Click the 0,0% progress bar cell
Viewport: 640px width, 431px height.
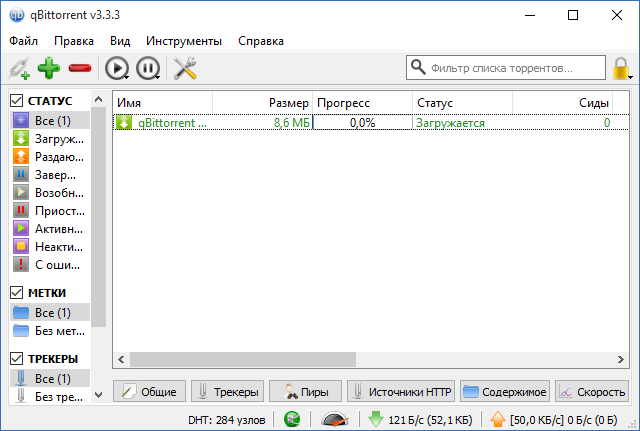pyautogui.click(x=362, y=123)
